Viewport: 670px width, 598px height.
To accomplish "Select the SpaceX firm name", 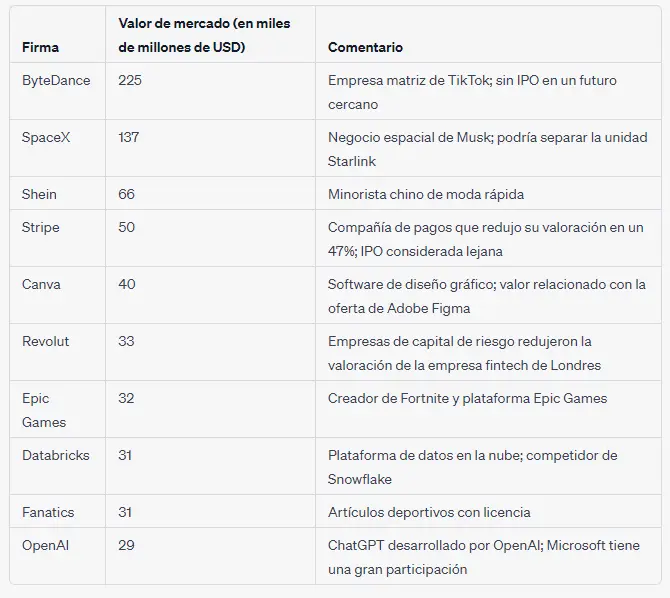I will tap(46, 137).
